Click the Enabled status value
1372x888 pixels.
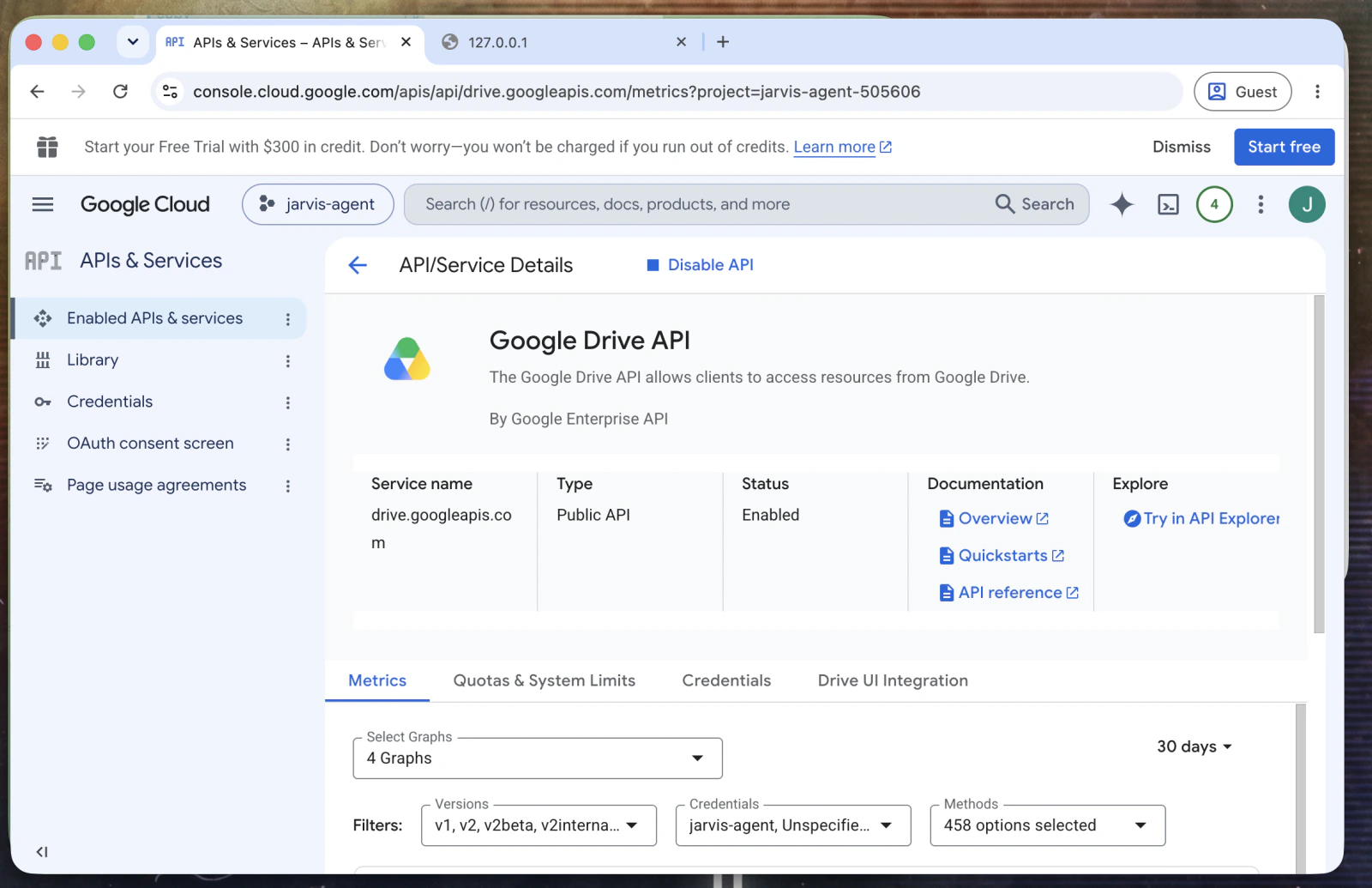click(770, 515)
